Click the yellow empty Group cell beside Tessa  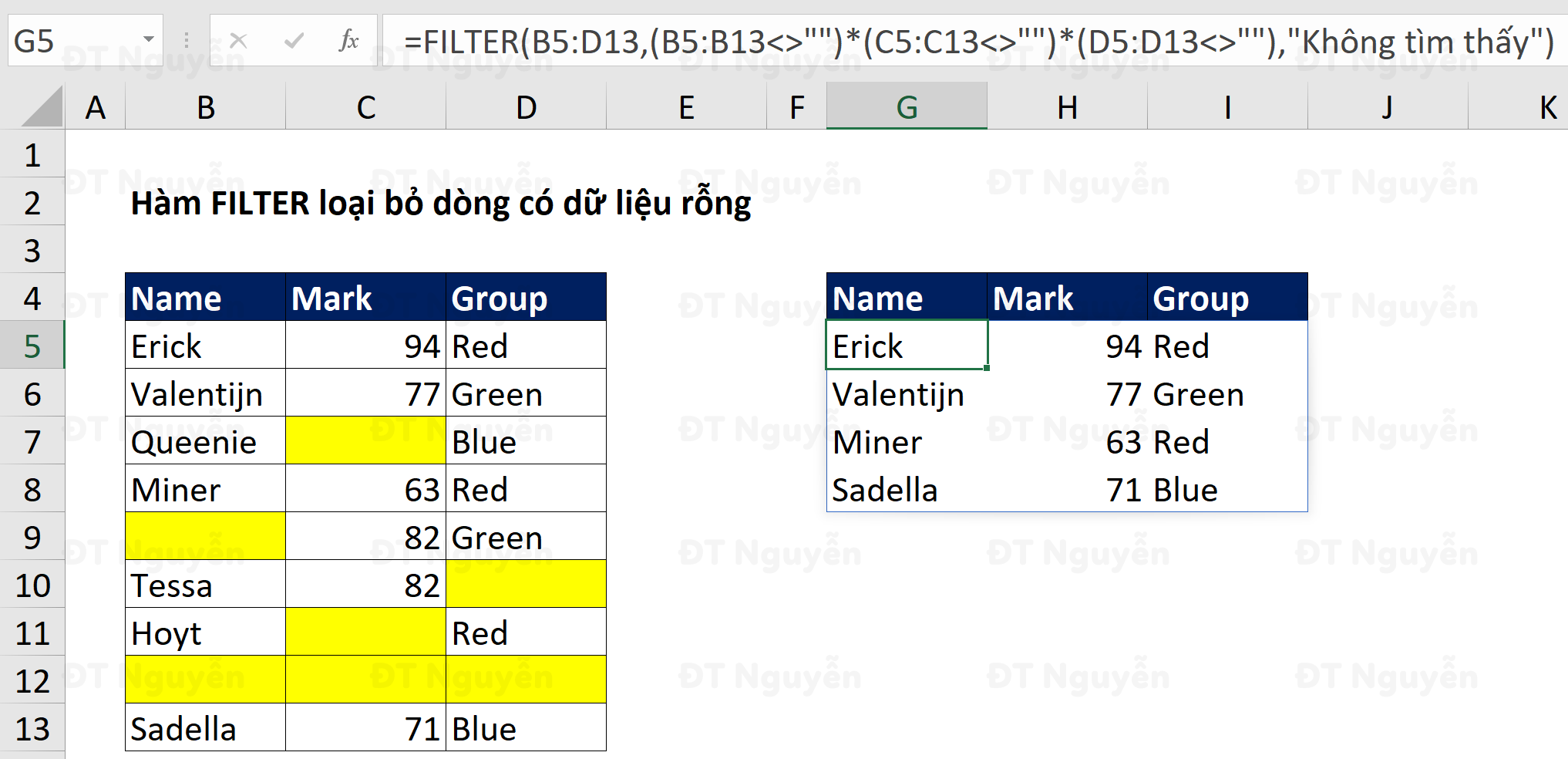click(x=526, y=585)
